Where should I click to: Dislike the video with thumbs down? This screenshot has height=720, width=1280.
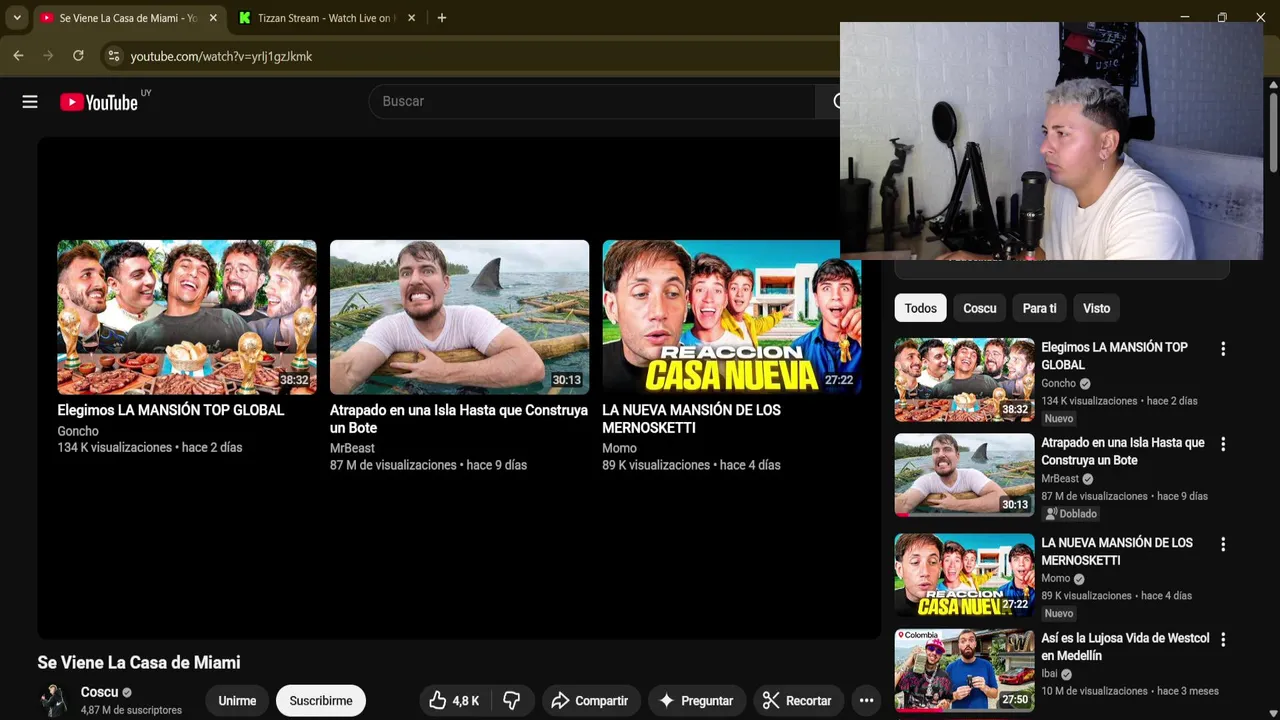pyautogui.click(x=512, y=701)
